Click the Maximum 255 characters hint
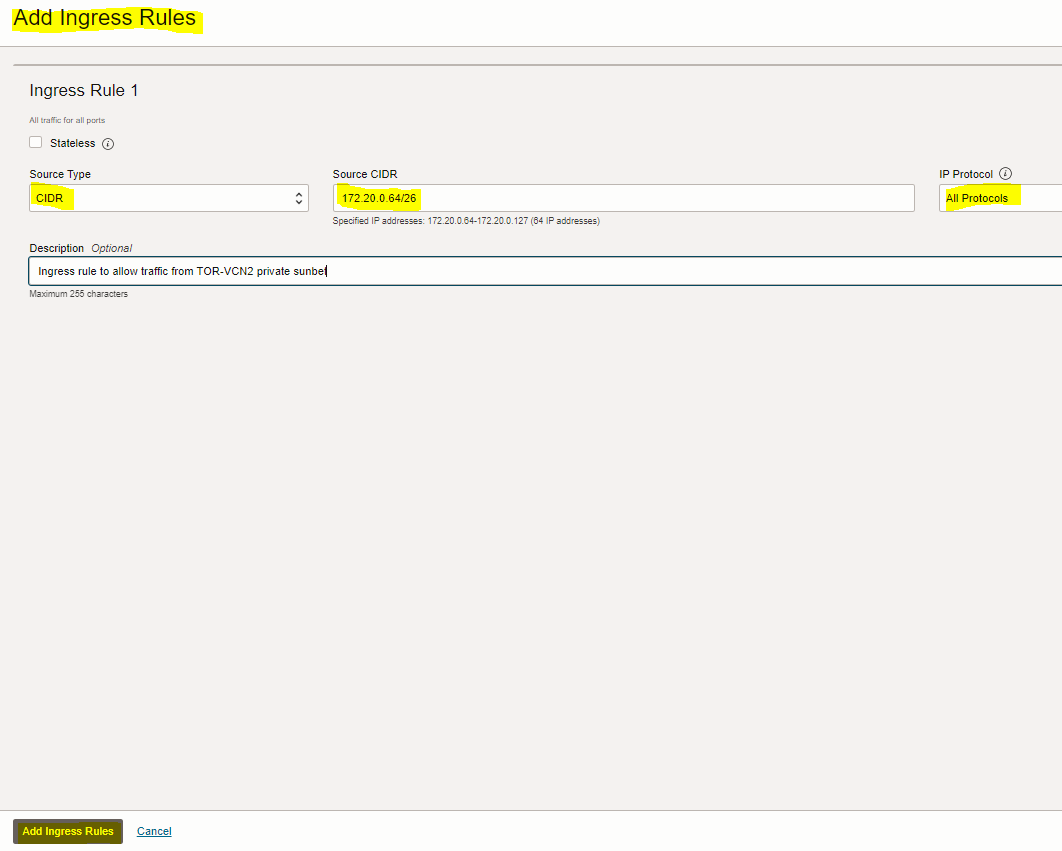This screenshot has height=851, width=1062. 78,294
